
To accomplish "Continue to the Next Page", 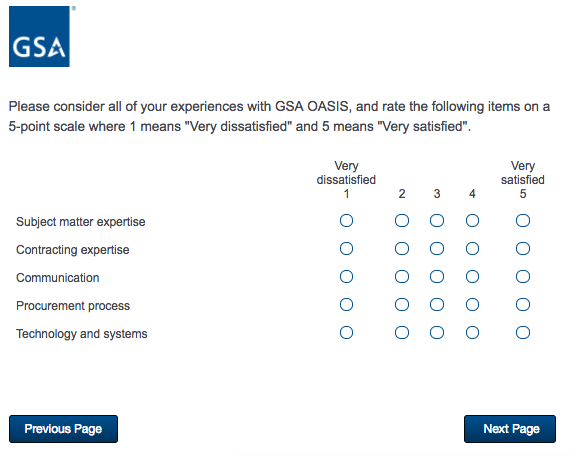I will point(510,429).
